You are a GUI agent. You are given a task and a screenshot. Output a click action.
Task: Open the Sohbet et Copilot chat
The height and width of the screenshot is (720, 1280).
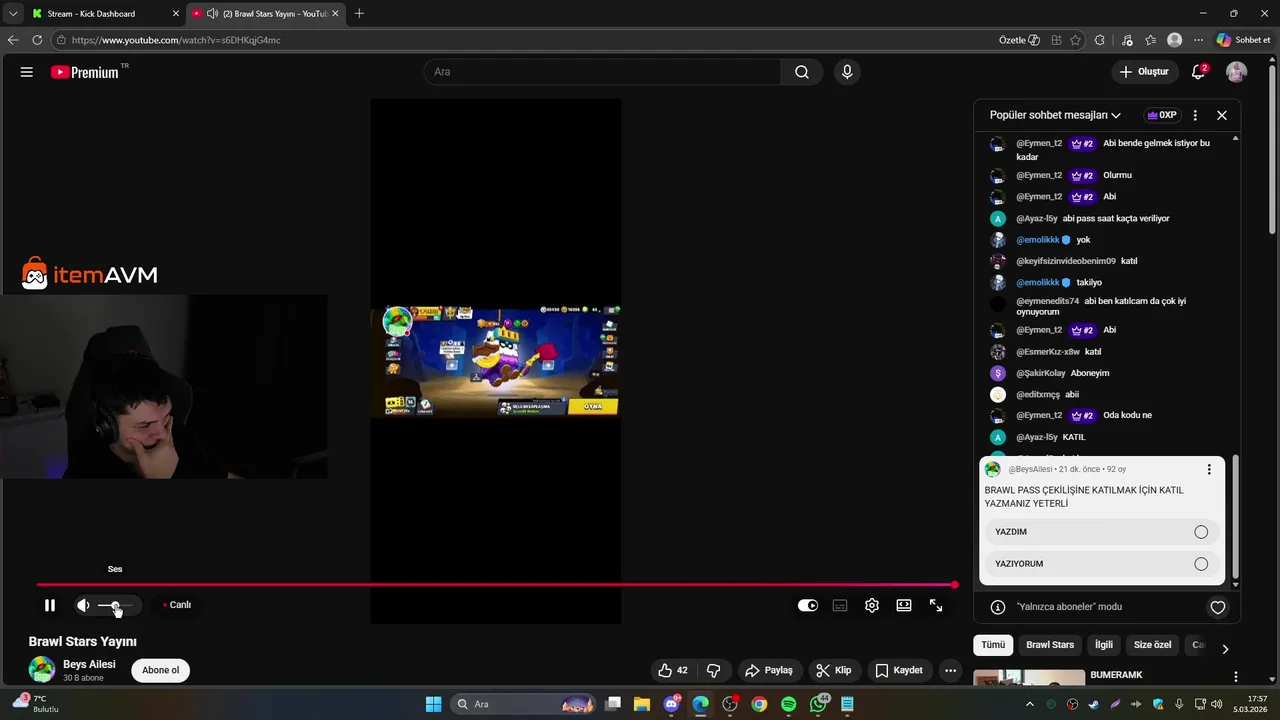1243,40
